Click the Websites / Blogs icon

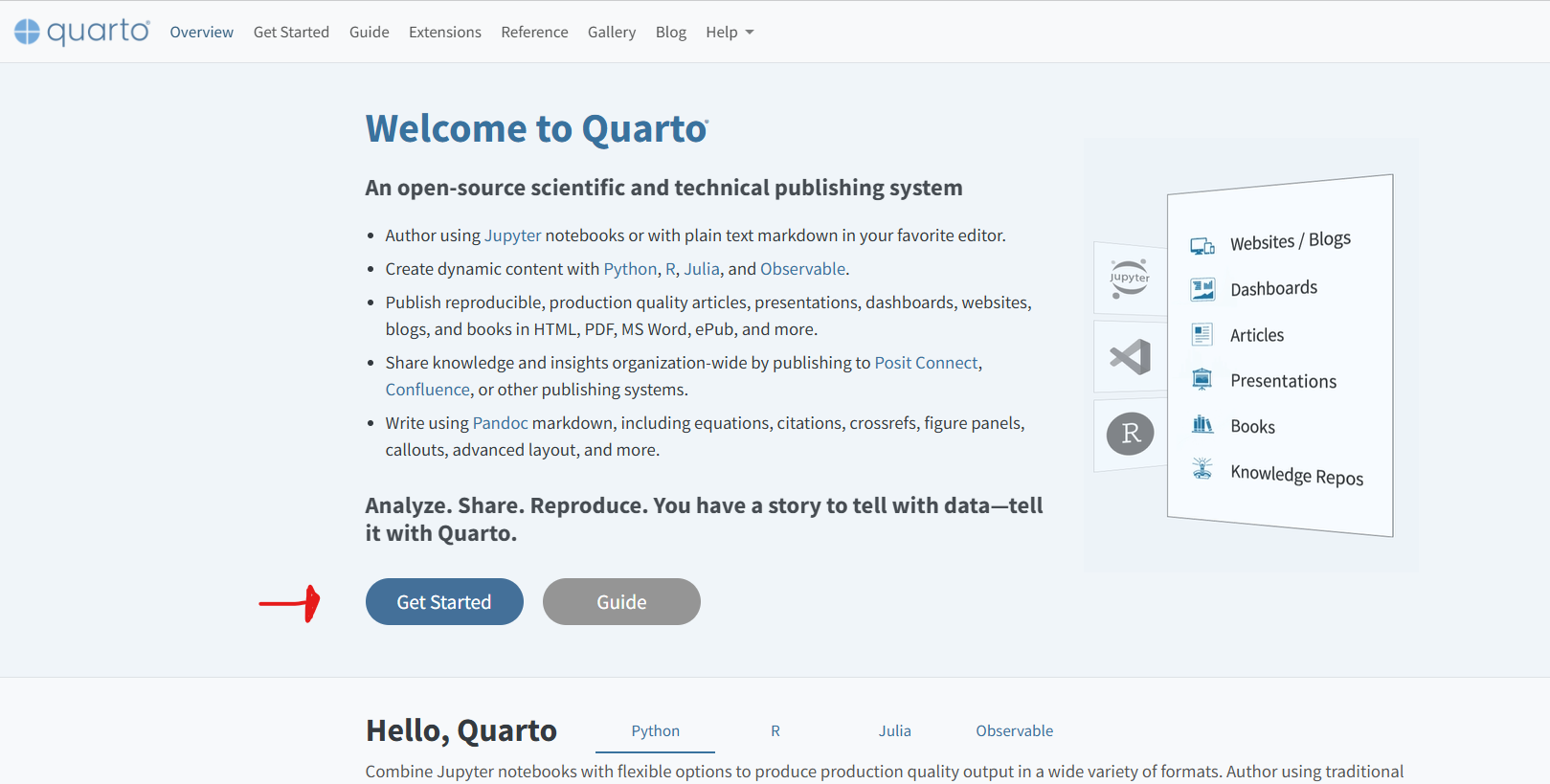1202,246
